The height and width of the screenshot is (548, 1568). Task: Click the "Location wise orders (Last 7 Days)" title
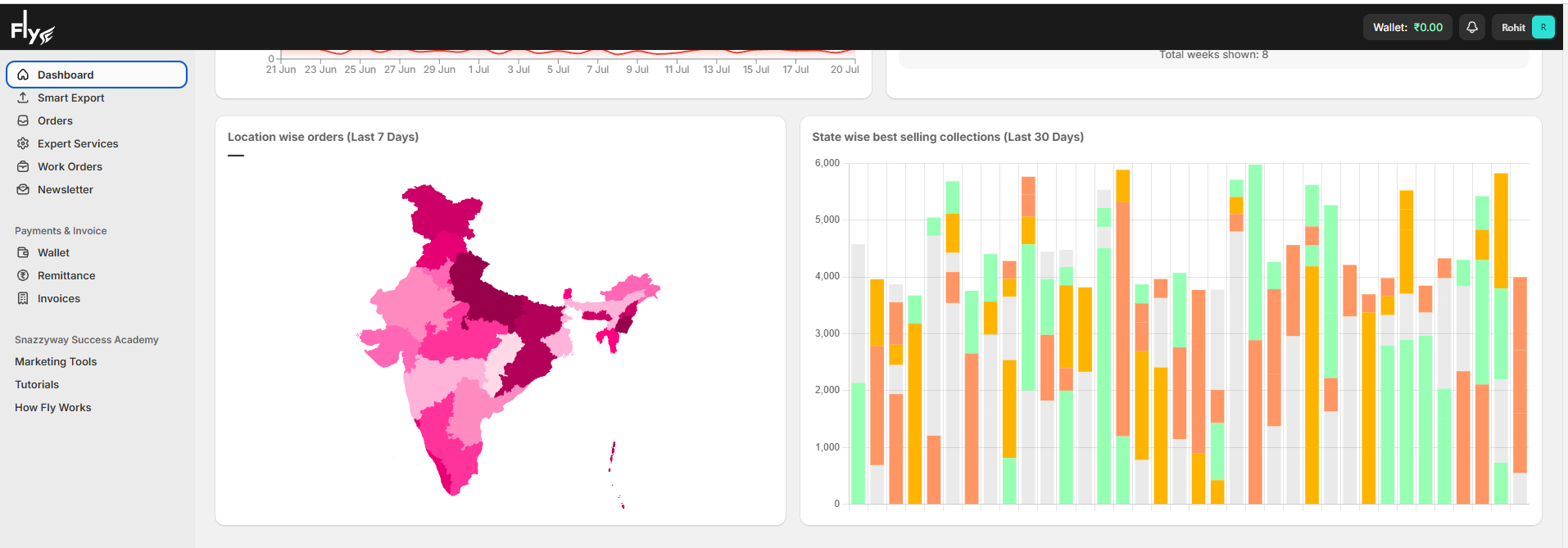coord(323,137)
